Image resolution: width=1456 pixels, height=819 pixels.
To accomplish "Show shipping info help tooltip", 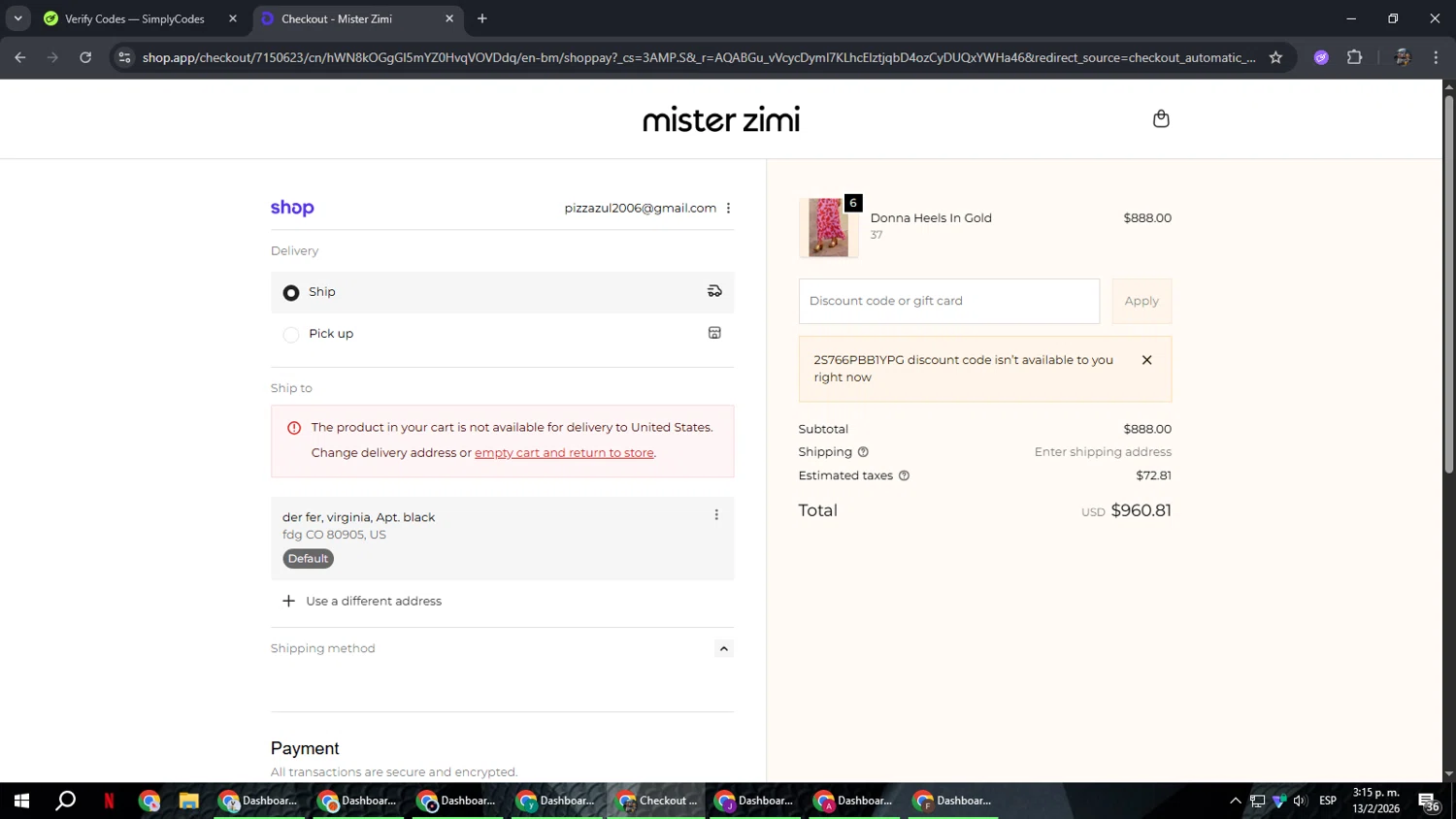I will click(863, 452).
